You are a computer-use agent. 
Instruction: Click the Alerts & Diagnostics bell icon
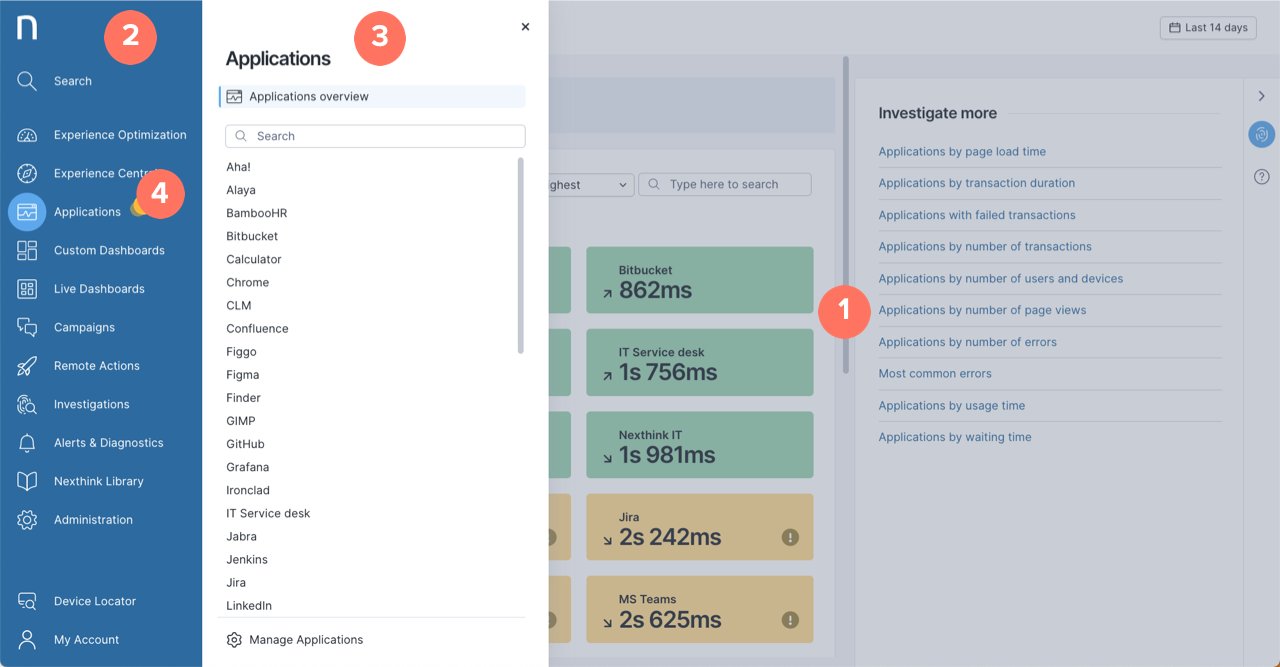tap(27, 443)
